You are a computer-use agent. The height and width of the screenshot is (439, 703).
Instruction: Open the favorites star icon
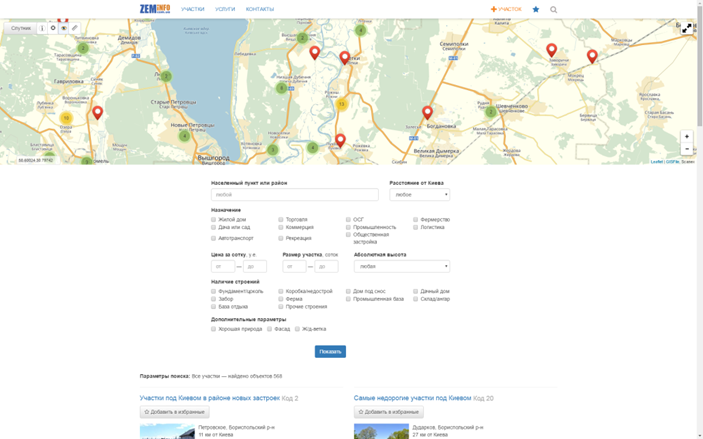pyautogui.click(x=535, y=9)
